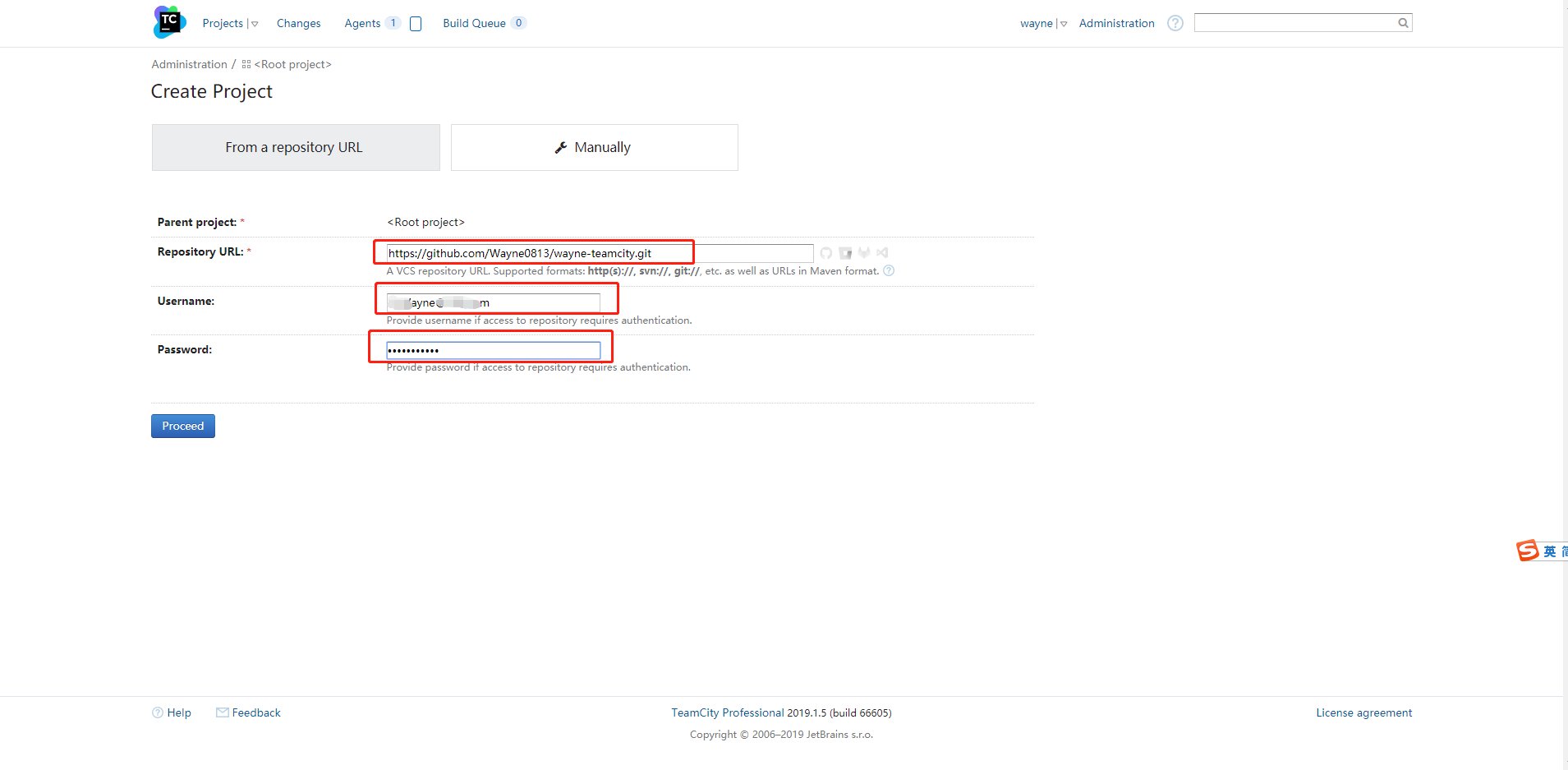Open the help icon in the top bar
1568x770 pixels.
(1175, 23)
